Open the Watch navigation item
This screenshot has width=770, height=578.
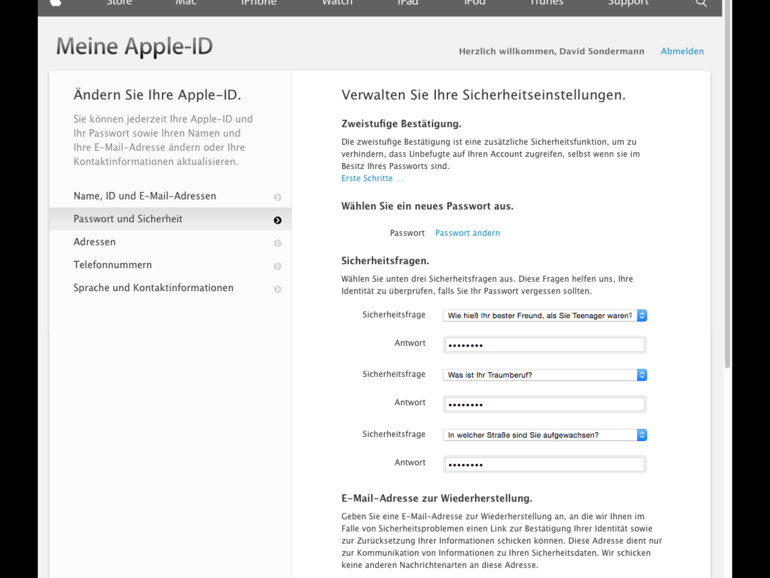point(337,2)
